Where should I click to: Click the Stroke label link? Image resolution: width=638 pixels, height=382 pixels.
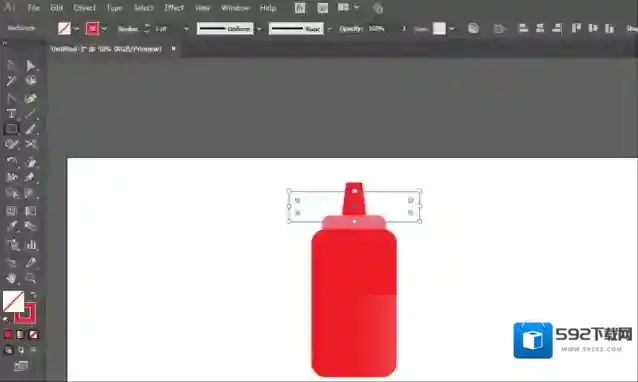click(128, 29)
